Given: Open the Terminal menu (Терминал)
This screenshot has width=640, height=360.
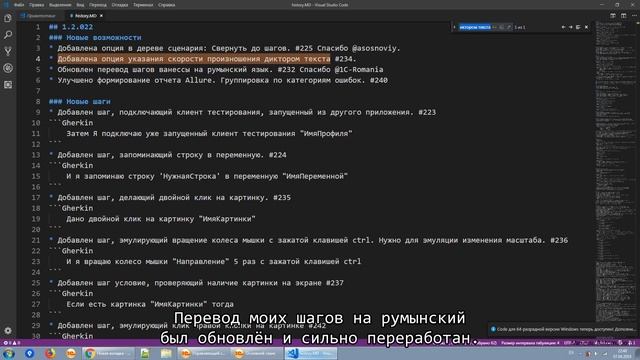Looking at the screenshot, I should pyautogui.click(x=143, y=5).
